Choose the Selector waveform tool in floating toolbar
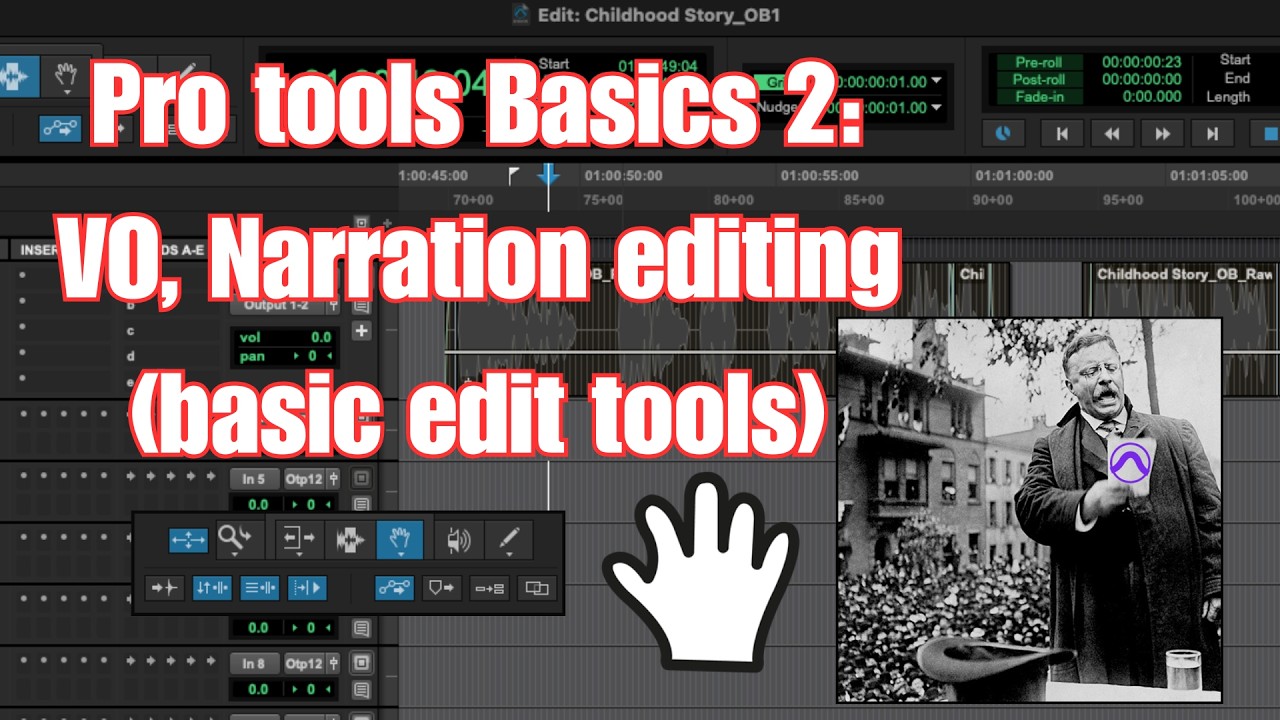 coord(349,540)
